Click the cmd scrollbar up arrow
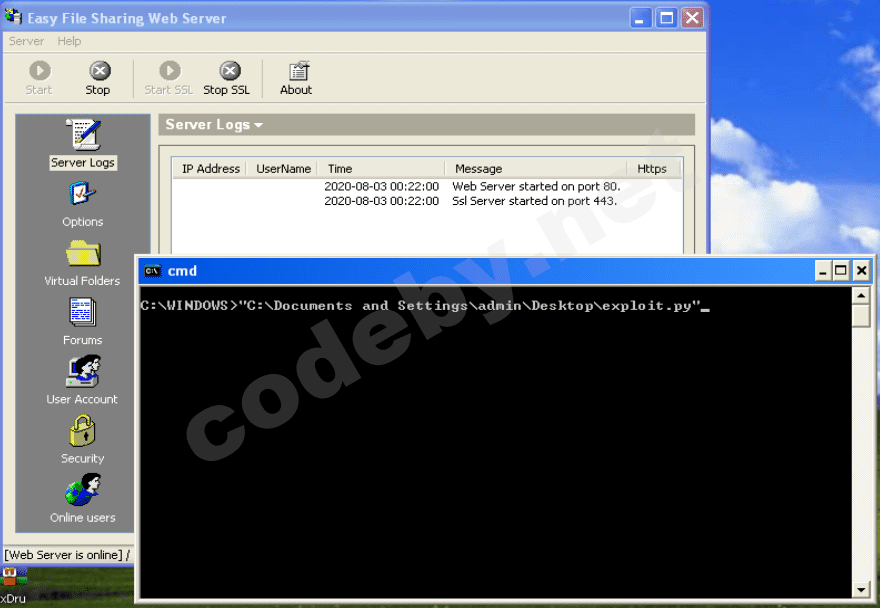The image size is (880, 608). [x=861, y=295]
